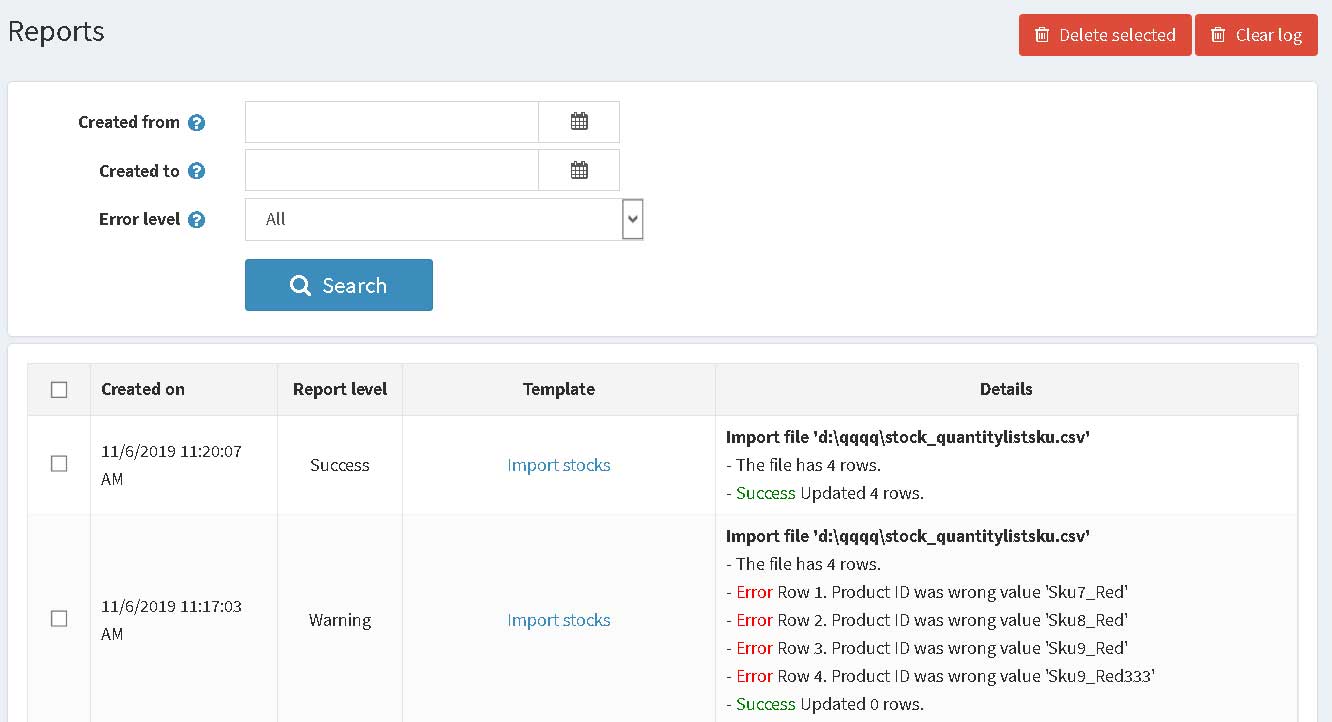Click trash icon on Delete selected button
This screenshot has height=722, width=1332.
(1042, 35)
